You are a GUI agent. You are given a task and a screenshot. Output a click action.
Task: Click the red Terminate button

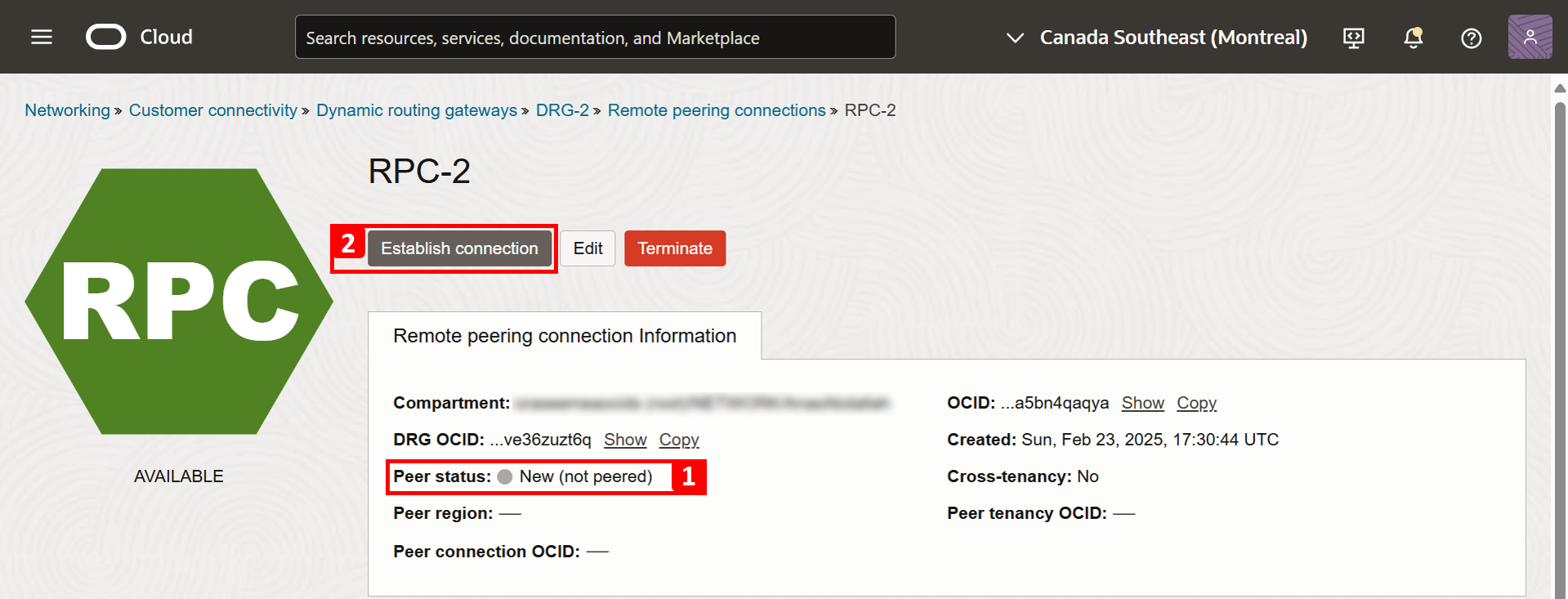[675, 248]
